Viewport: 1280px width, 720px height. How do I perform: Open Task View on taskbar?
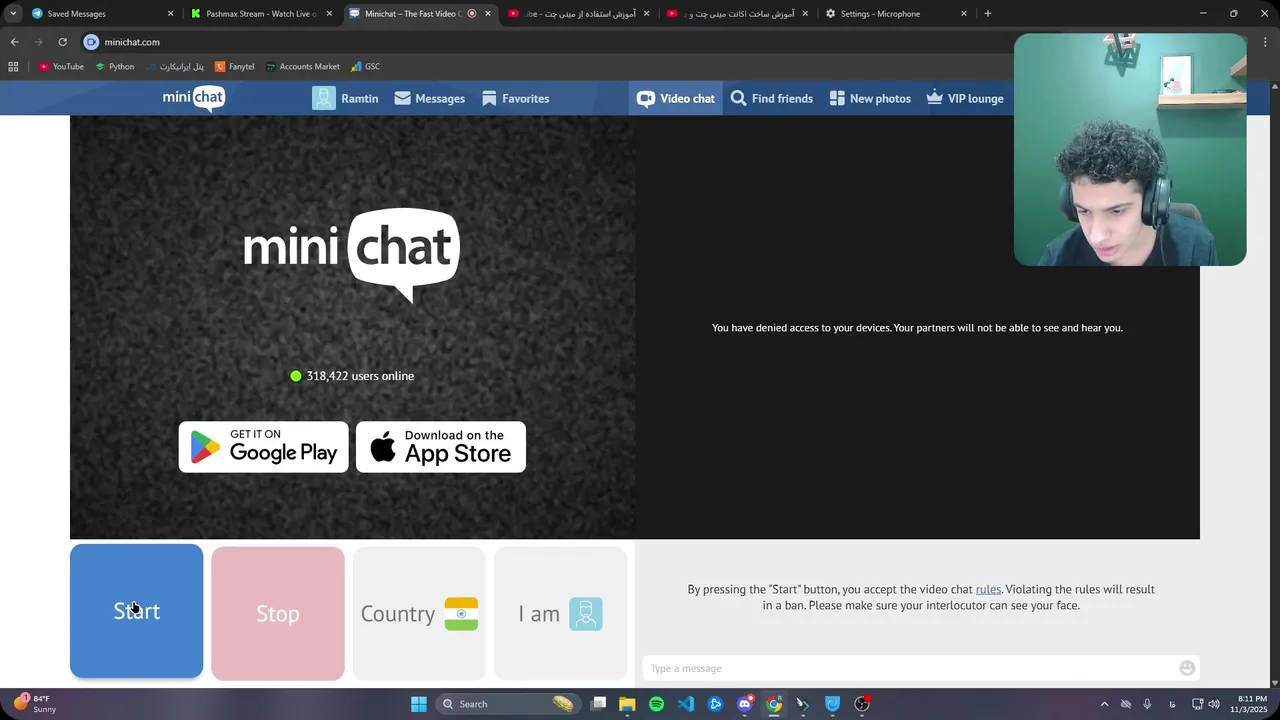point(598,704)
